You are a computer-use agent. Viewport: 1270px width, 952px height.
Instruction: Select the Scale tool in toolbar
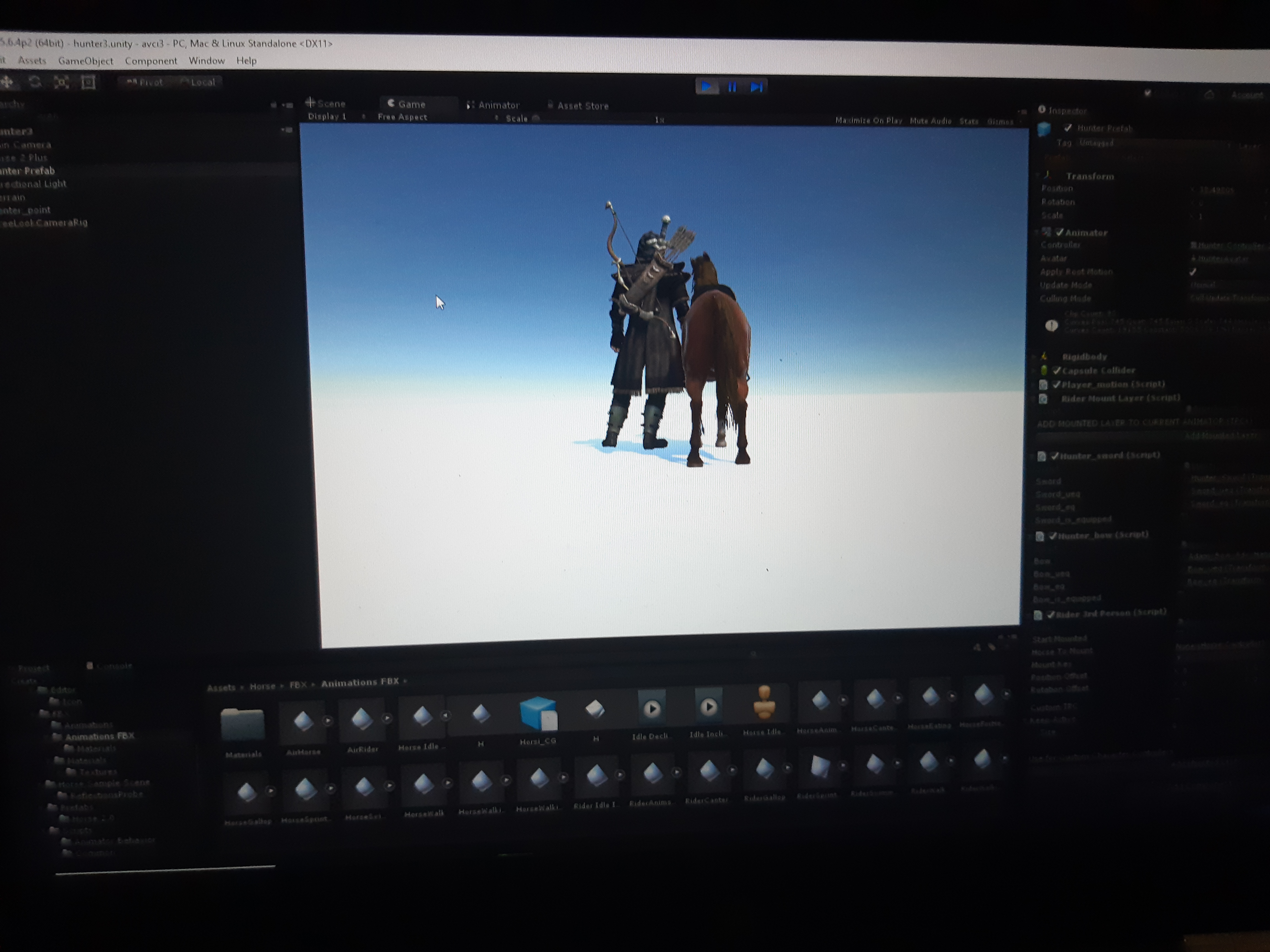coord(61,82)
